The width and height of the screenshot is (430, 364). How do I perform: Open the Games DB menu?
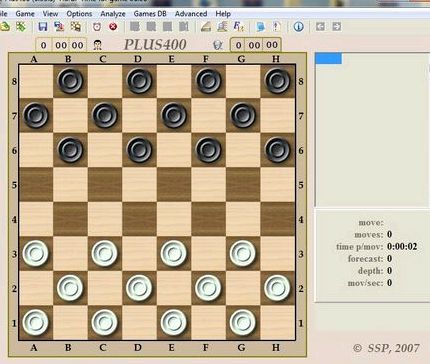point(150,14)
